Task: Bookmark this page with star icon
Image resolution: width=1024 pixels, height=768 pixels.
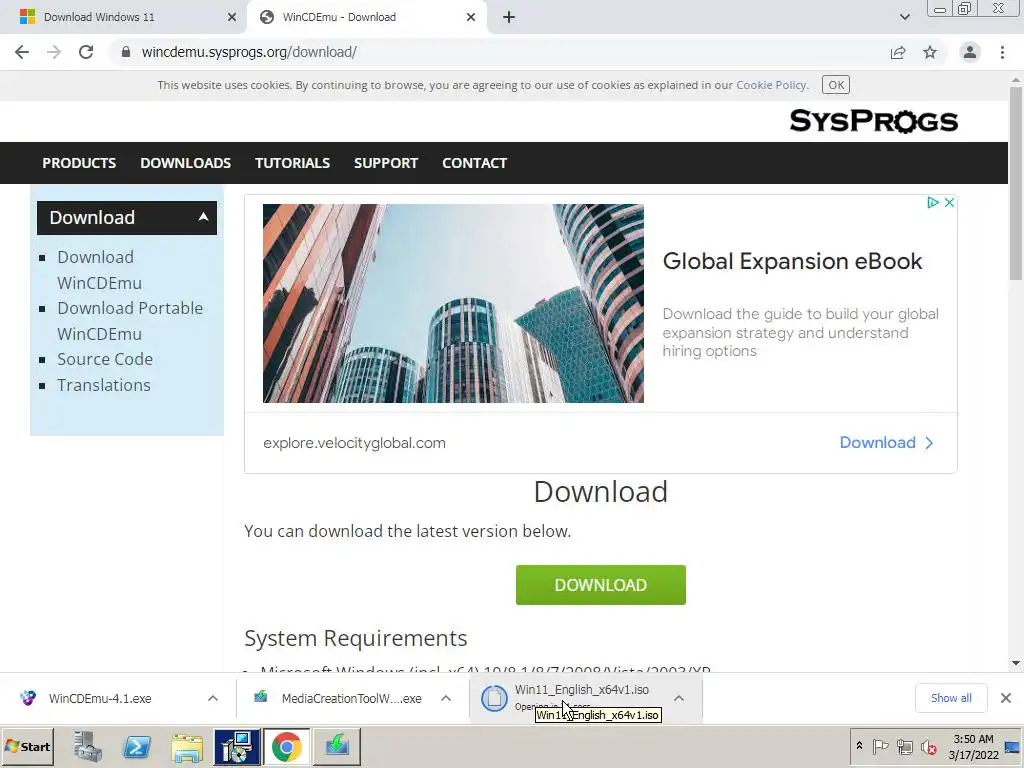Action: click(x=930, y=52)
